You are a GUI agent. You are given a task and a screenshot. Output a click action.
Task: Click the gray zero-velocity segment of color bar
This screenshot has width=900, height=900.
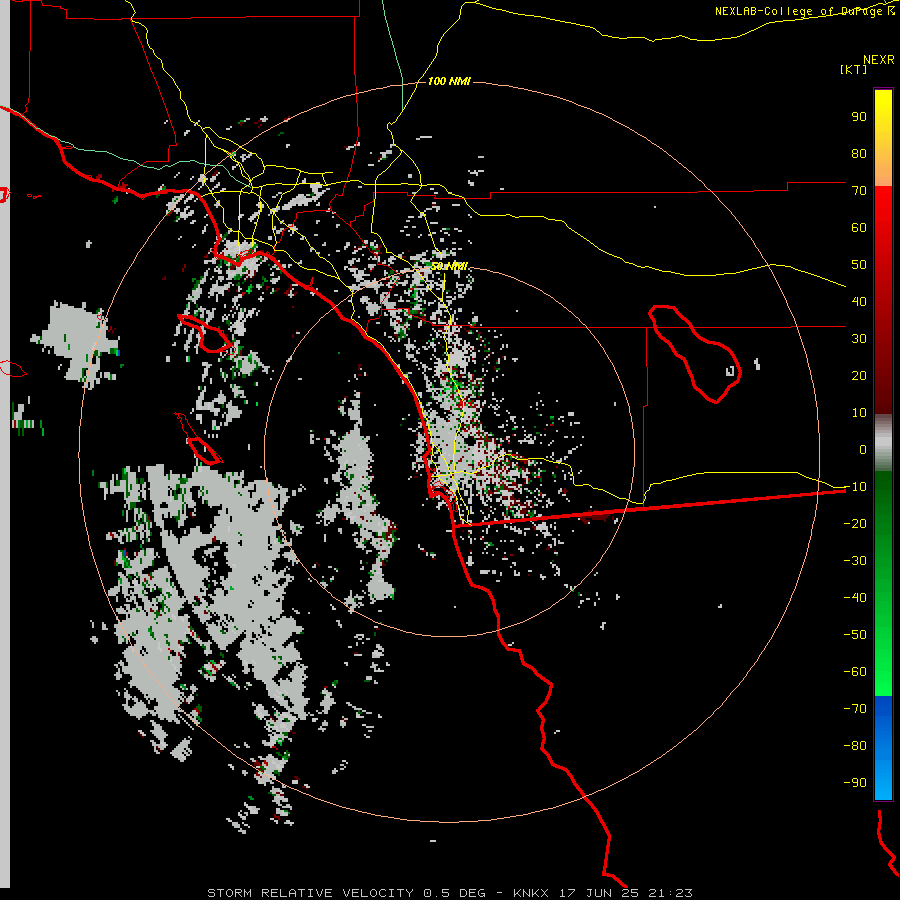pos(883,443)
